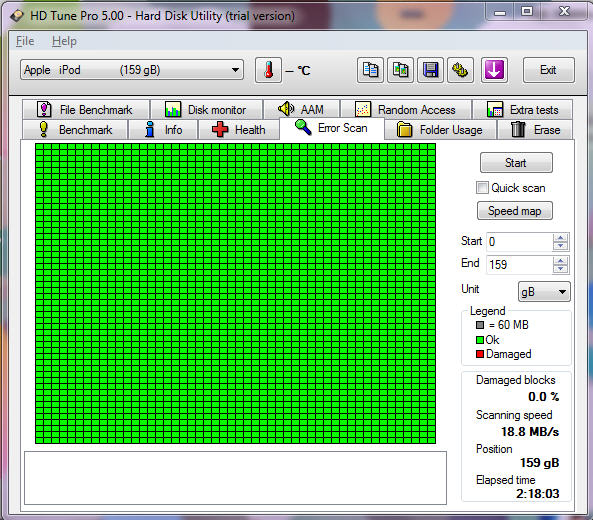The height and width of the screenshot is (520, 593).
Task: Click the Speed map button
Action: click(x=515, y=211)
